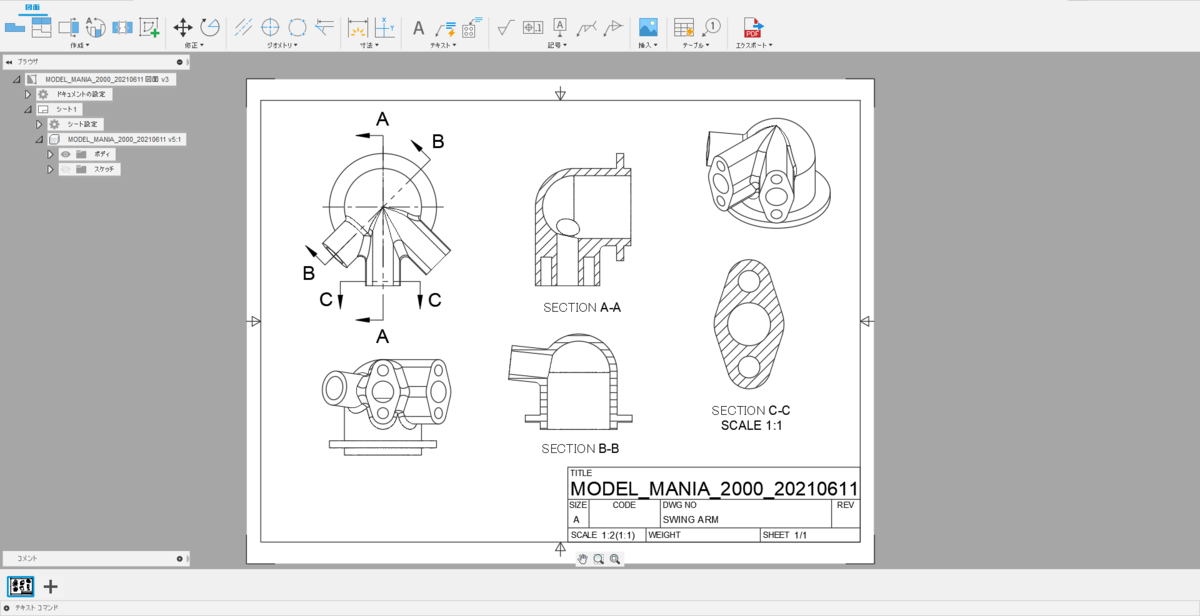This screenshot has width=1200, height=616.
Task: Open the エクスポート dropdown menu
Action: [754, 45]
